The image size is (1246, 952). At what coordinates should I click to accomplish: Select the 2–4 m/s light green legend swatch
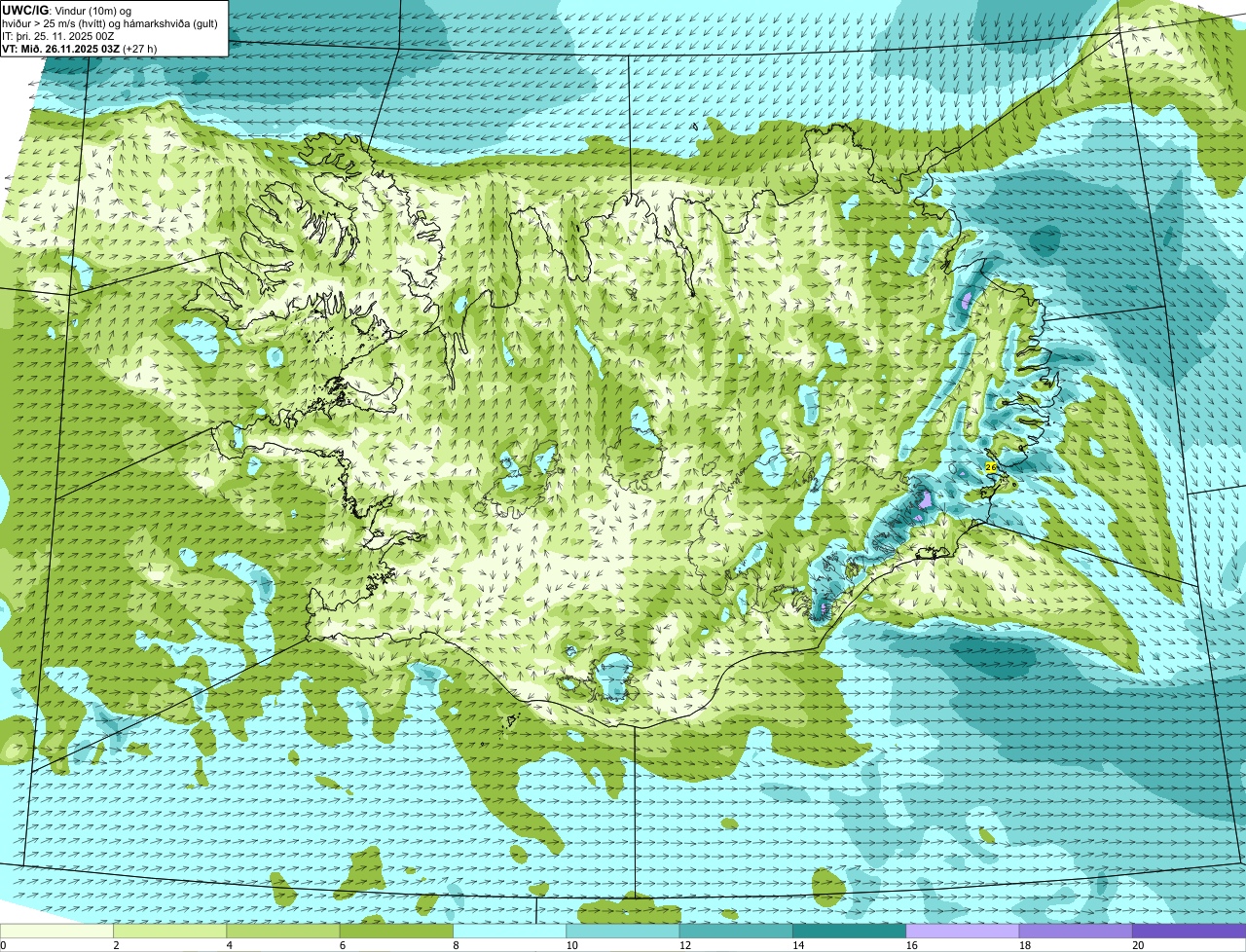170,931
